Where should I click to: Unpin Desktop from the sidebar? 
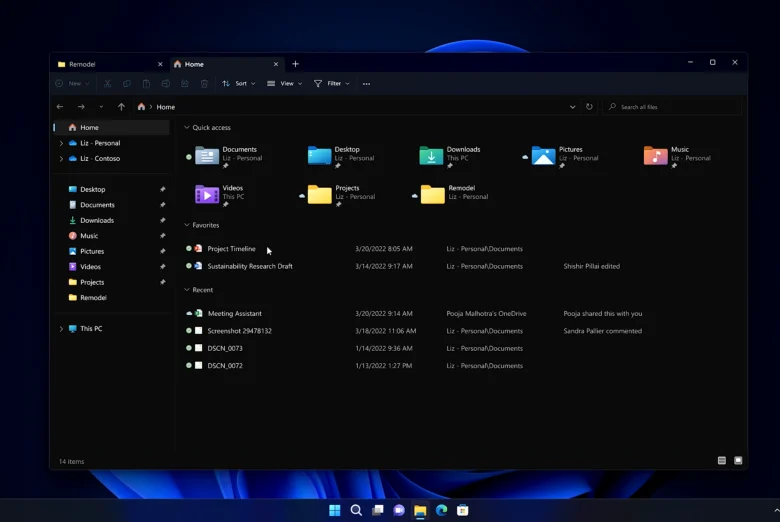pos(163,189)
